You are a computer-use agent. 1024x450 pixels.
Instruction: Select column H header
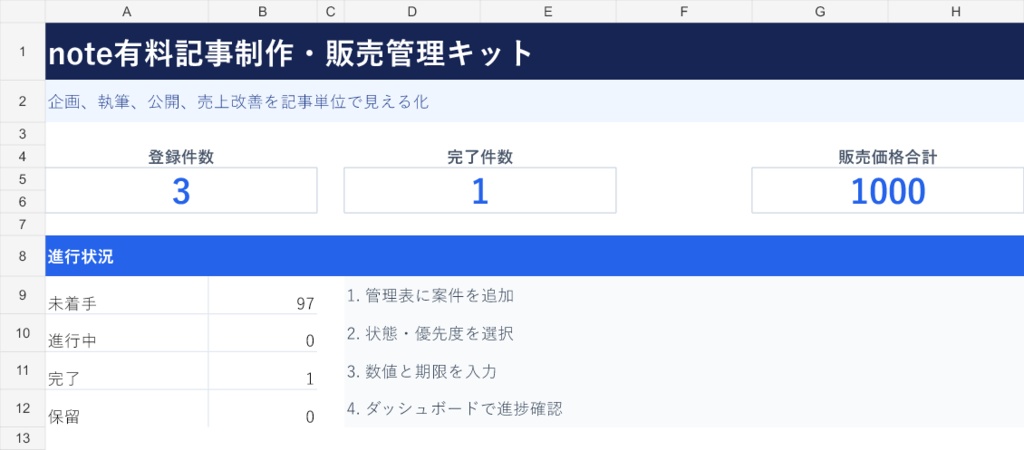point(956,11)
